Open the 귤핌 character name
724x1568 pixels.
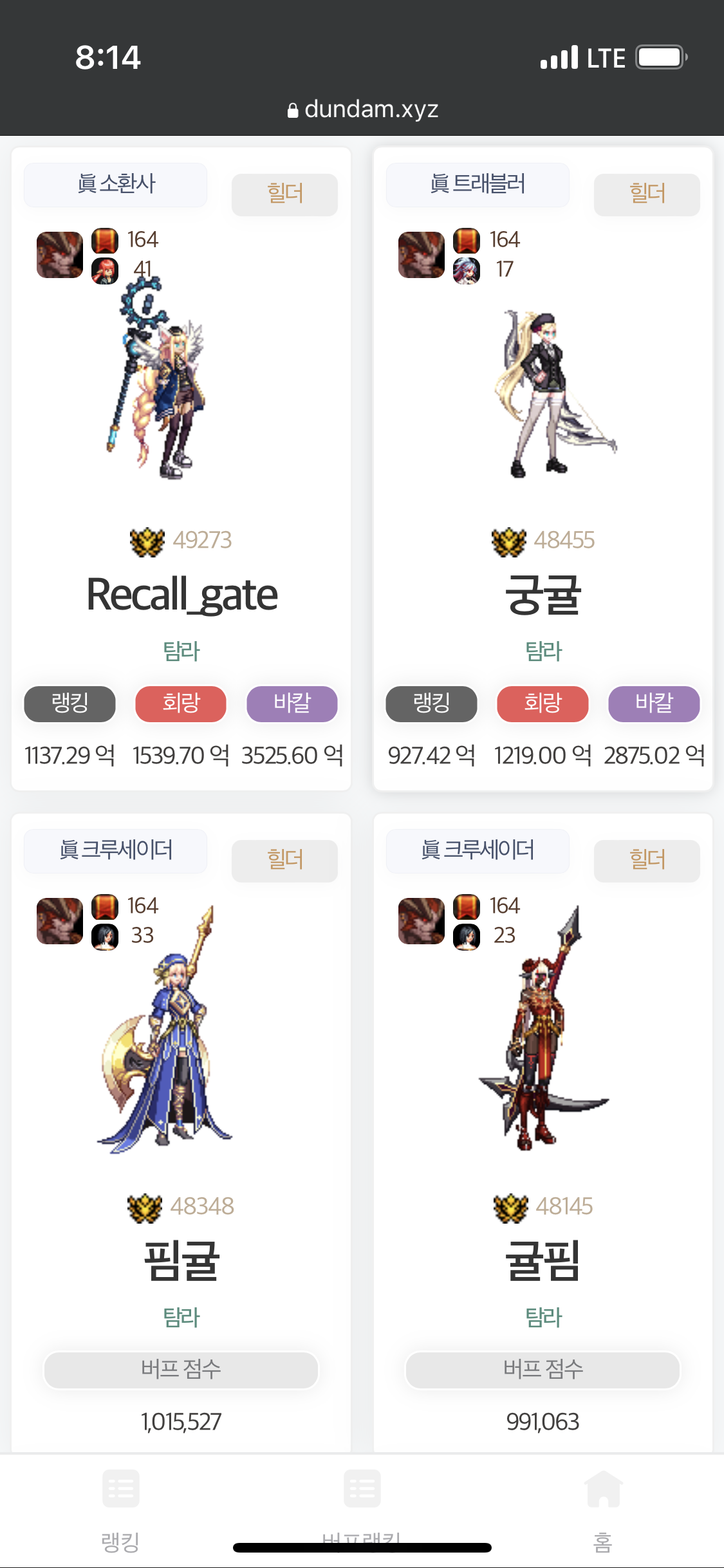pos(543,1261)
